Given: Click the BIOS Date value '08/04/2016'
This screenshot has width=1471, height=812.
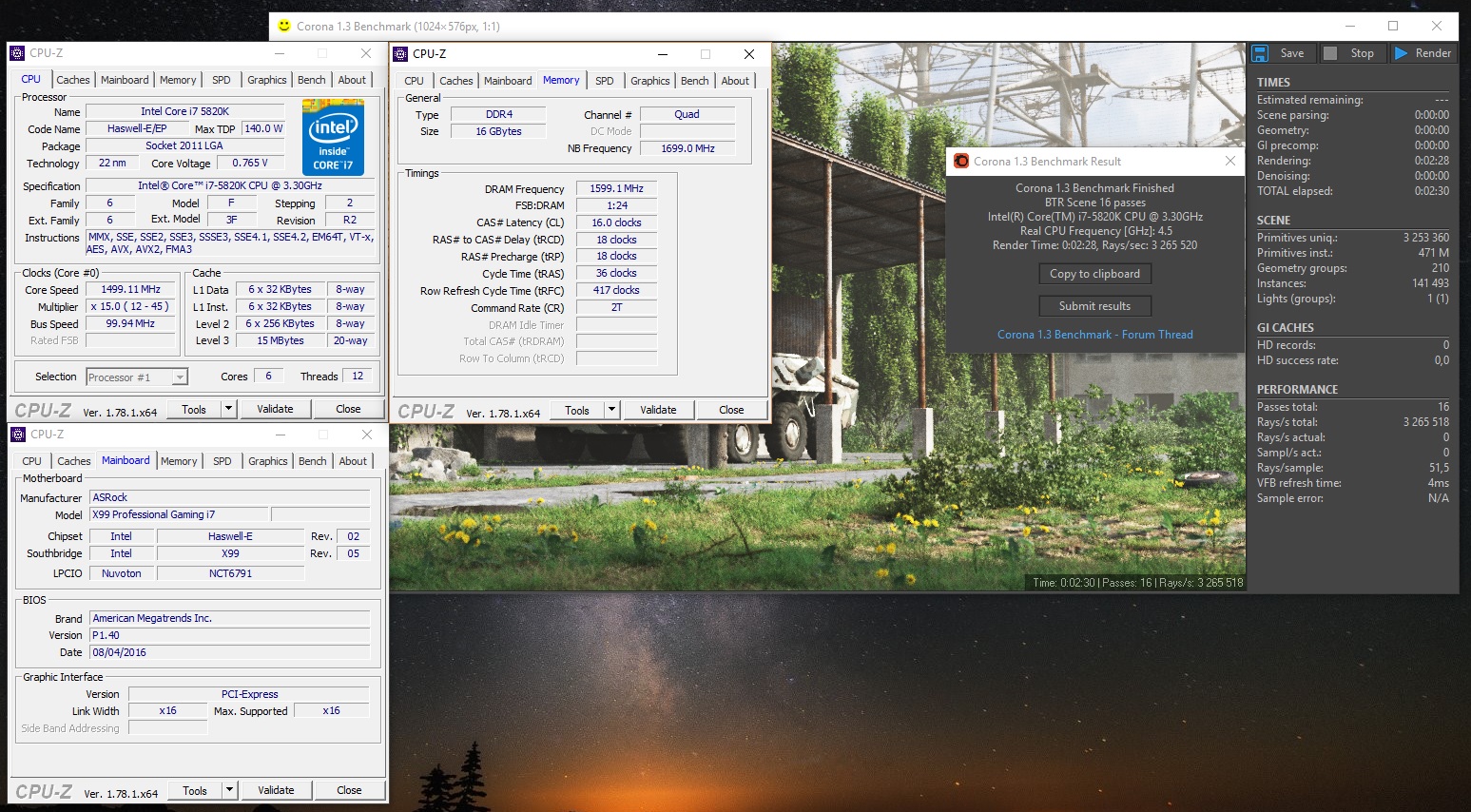Looking at the screenshot, I should (230, 652).
